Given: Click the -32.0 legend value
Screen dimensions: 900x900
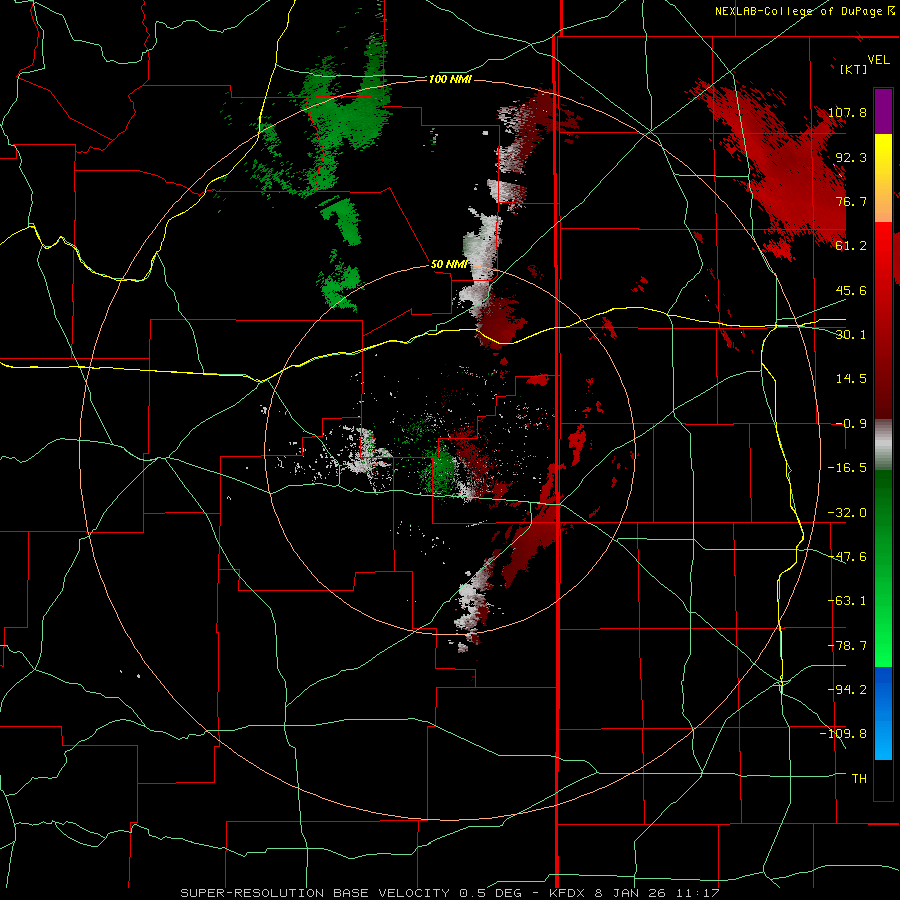Looking at the screenshot, I should (x=847, y=513).
